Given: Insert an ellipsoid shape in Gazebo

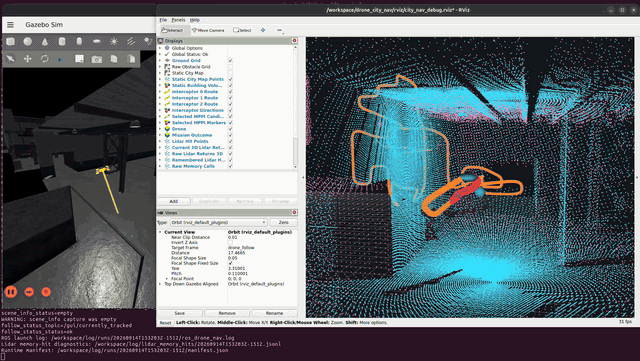Looking at the screenshot, I should pyautogui.click(x=97, y=41).
